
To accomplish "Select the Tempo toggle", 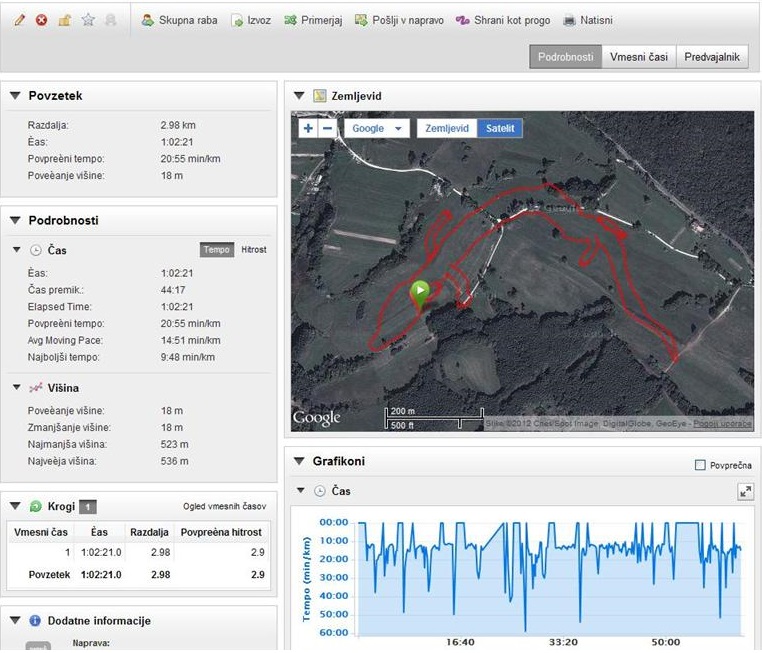I will (217, 250).
